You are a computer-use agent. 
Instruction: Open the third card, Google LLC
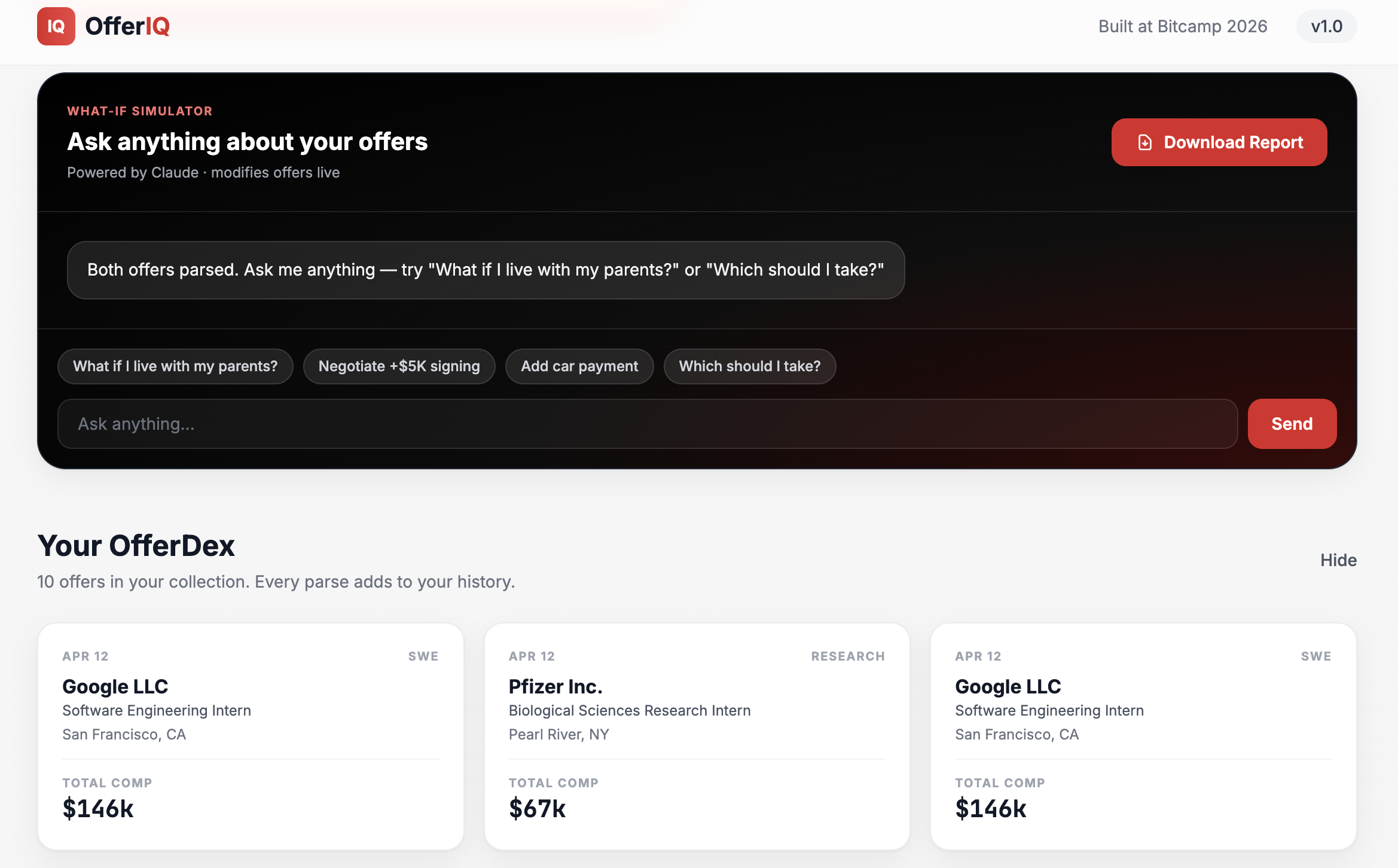(1143, 736)
